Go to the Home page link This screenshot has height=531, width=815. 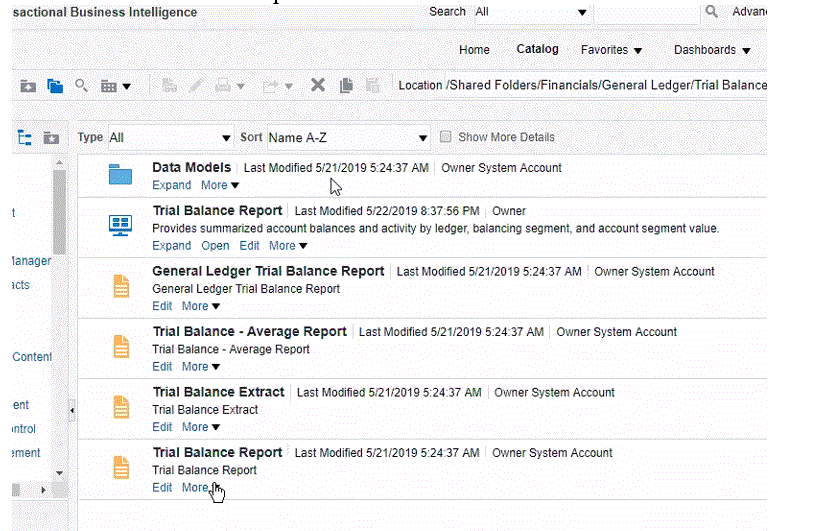[x=474, y=50]
